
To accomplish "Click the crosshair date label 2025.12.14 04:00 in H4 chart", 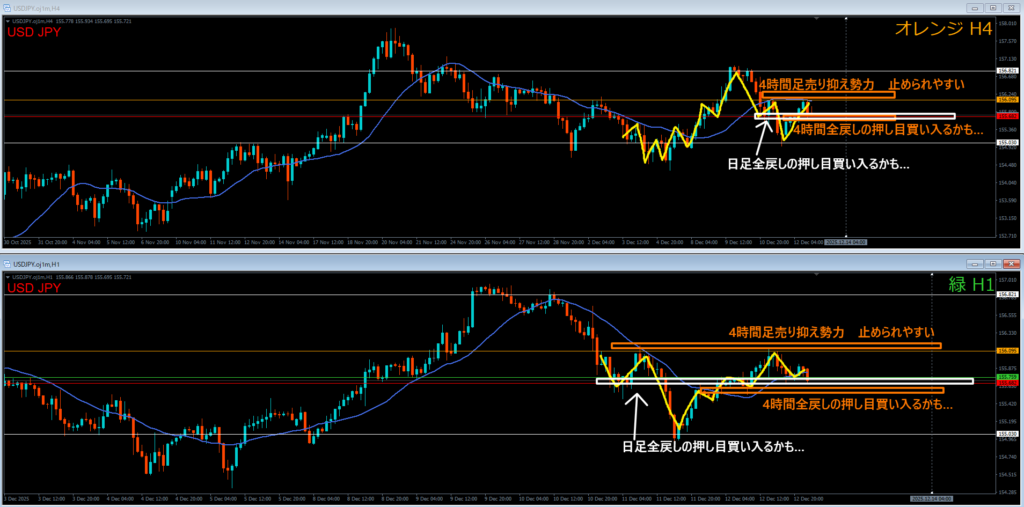I will 846,242.
